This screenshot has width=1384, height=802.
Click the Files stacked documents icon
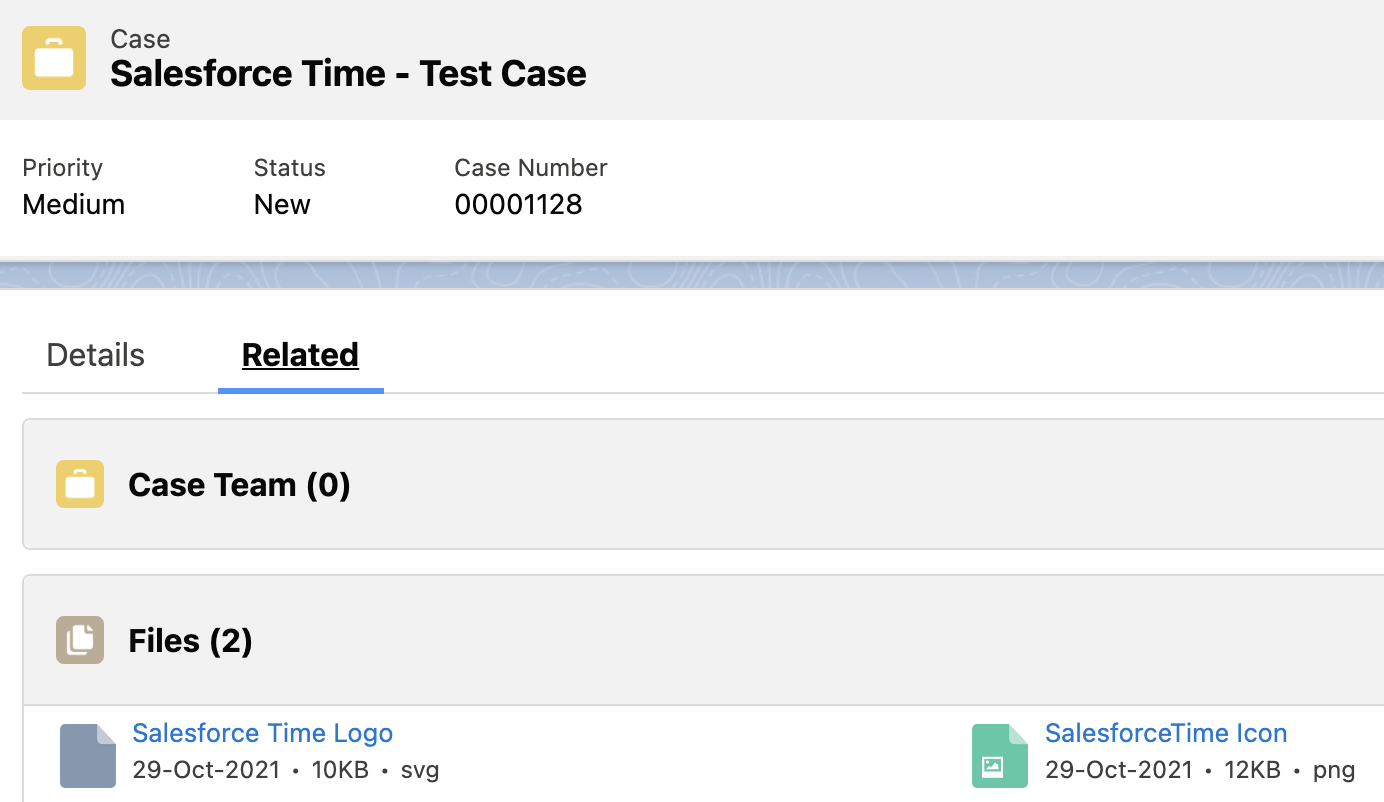[x=79, y=640]
